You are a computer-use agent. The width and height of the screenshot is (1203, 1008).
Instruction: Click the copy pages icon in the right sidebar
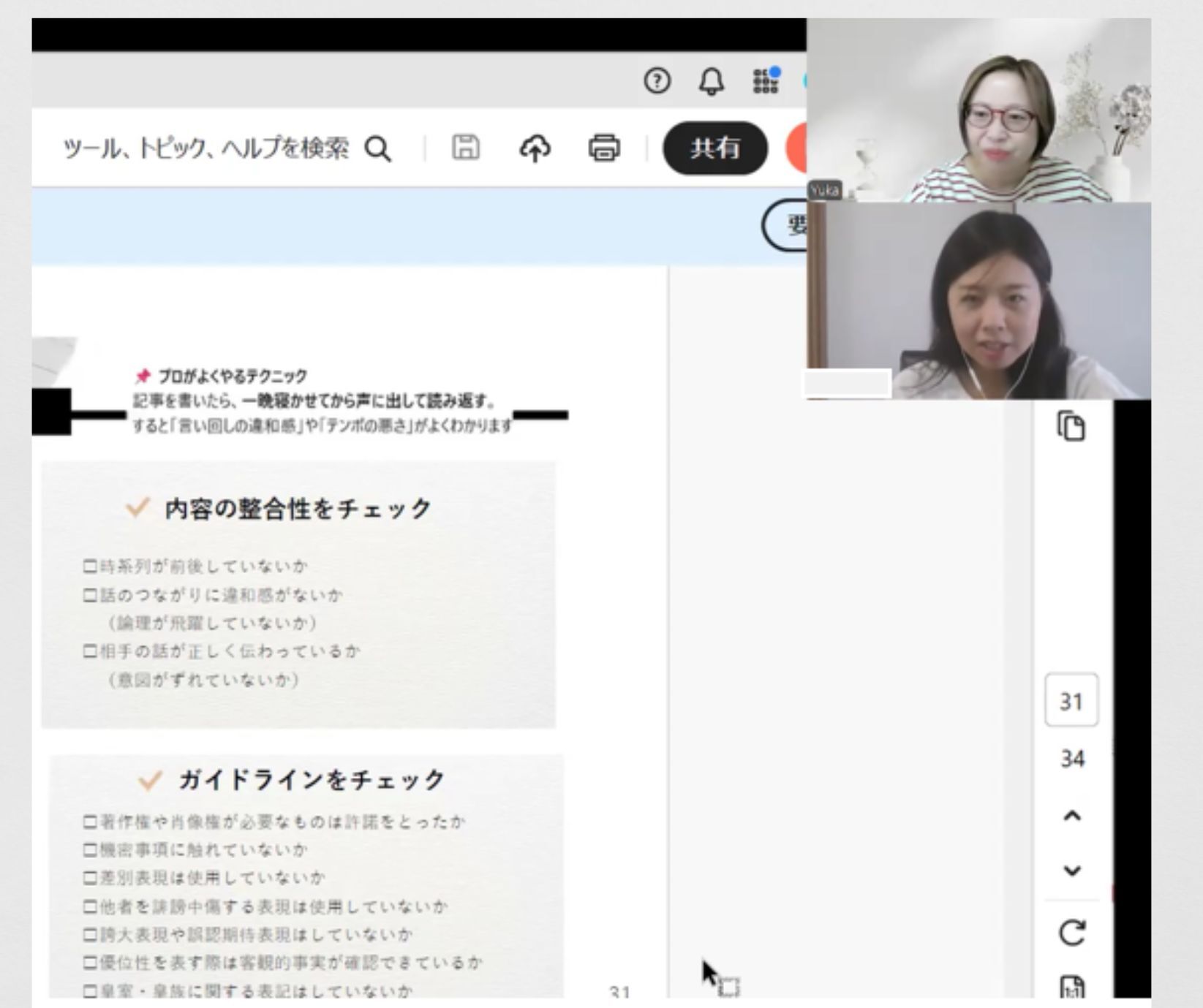pos(1071,426)
